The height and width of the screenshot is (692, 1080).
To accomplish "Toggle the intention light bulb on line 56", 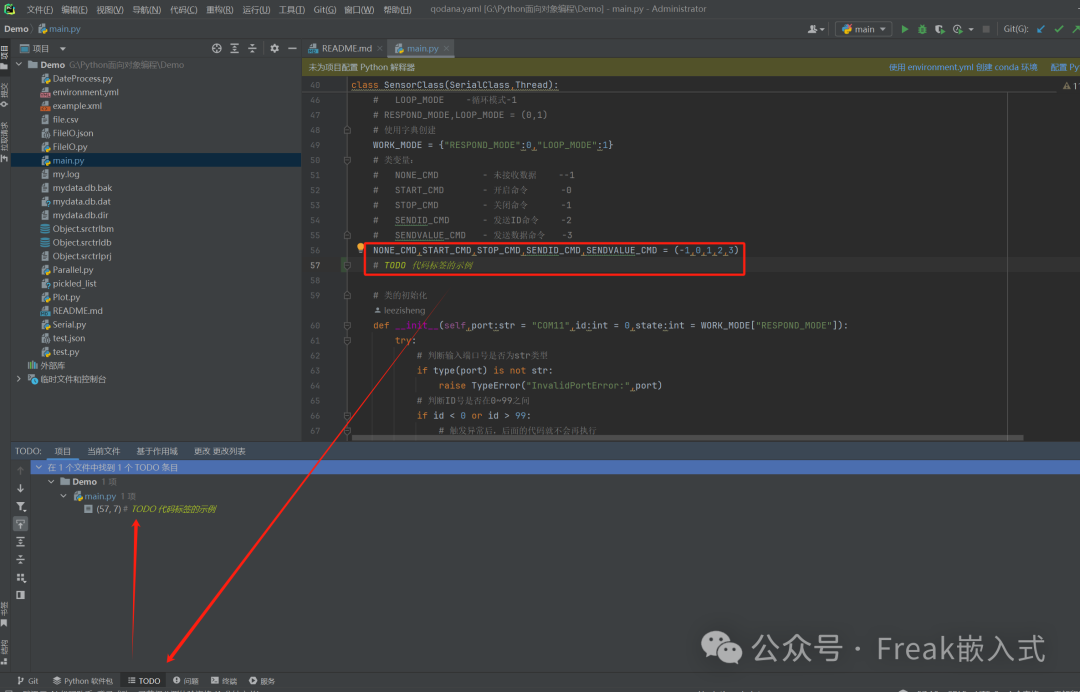I will pos(361,248).
